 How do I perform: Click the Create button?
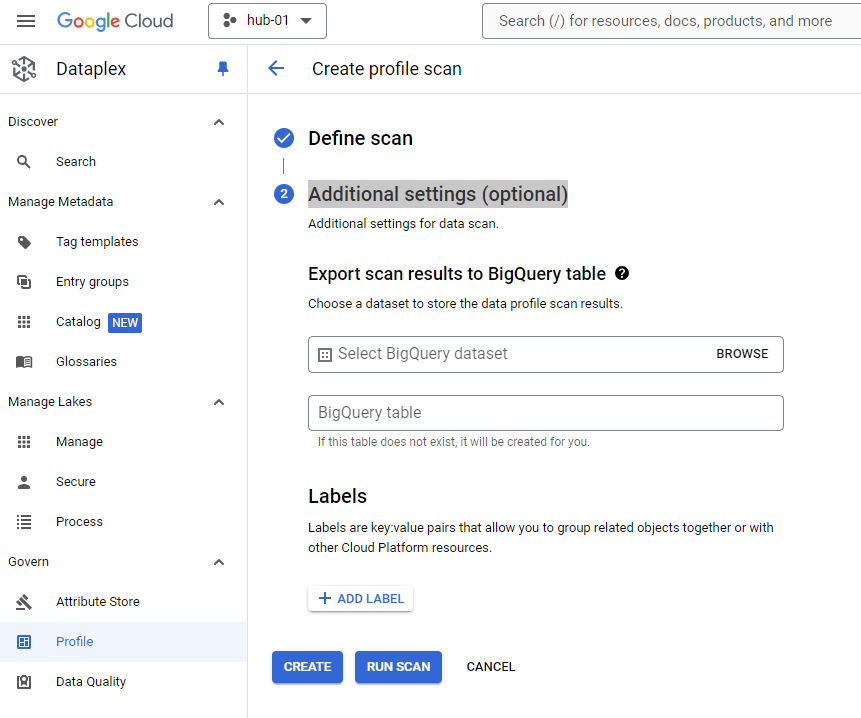(x=307, y=667)
